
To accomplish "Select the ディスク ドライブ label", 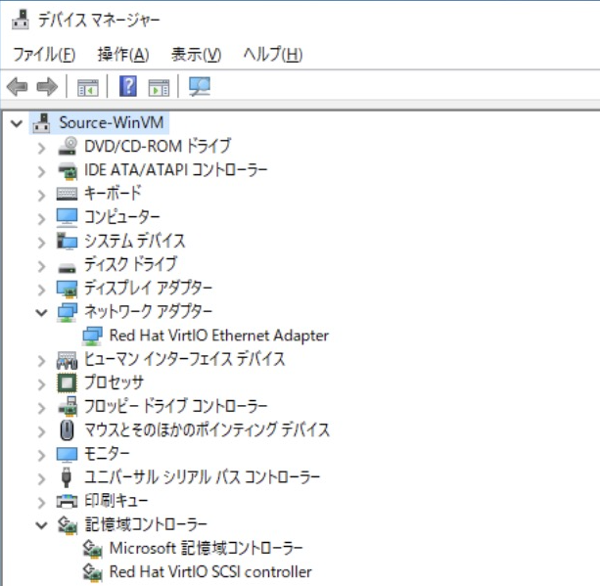I will pyautogui.click(x=131, y=264).
